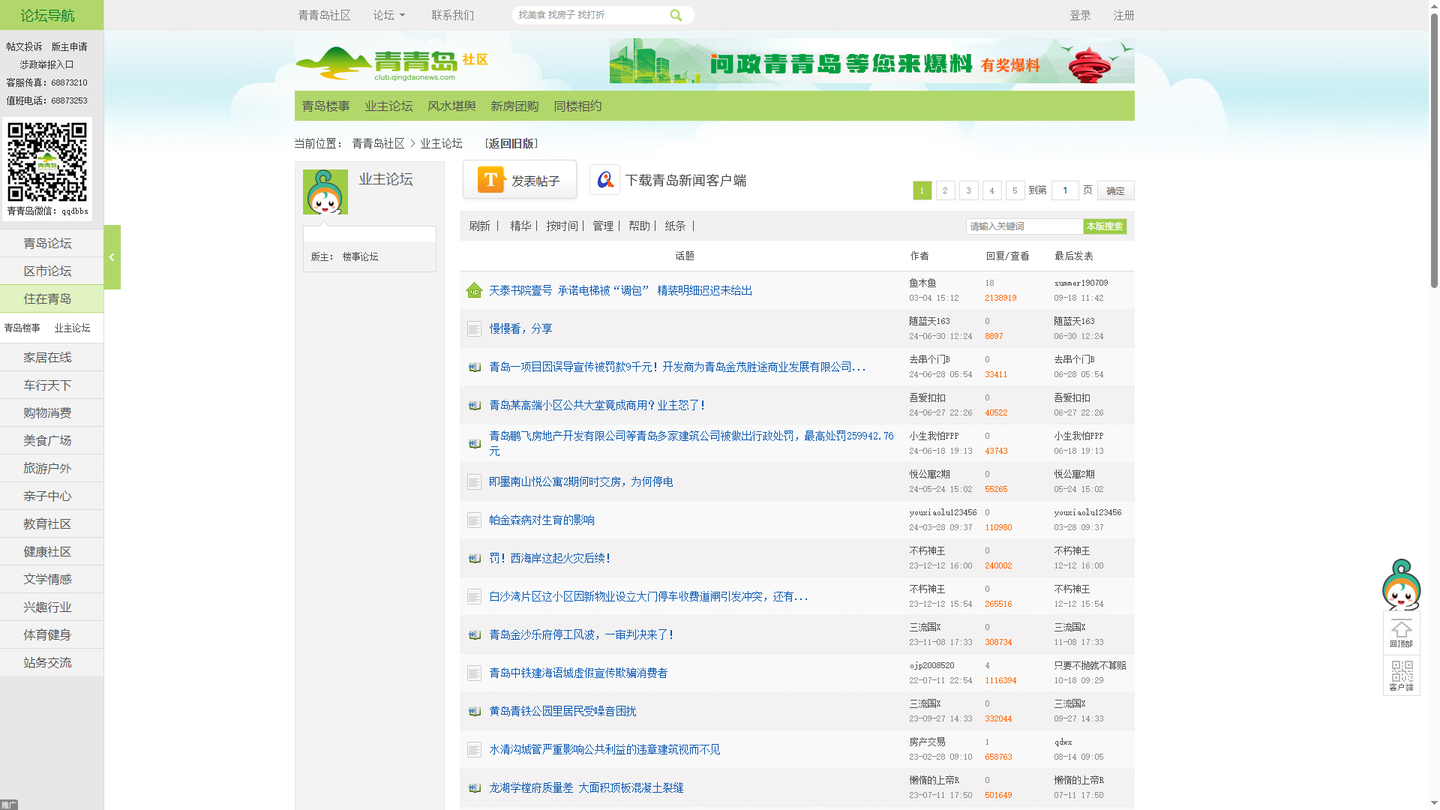
Task: Click the icon beside 水清沟城管 thread
Action: (x=474, y=750)
